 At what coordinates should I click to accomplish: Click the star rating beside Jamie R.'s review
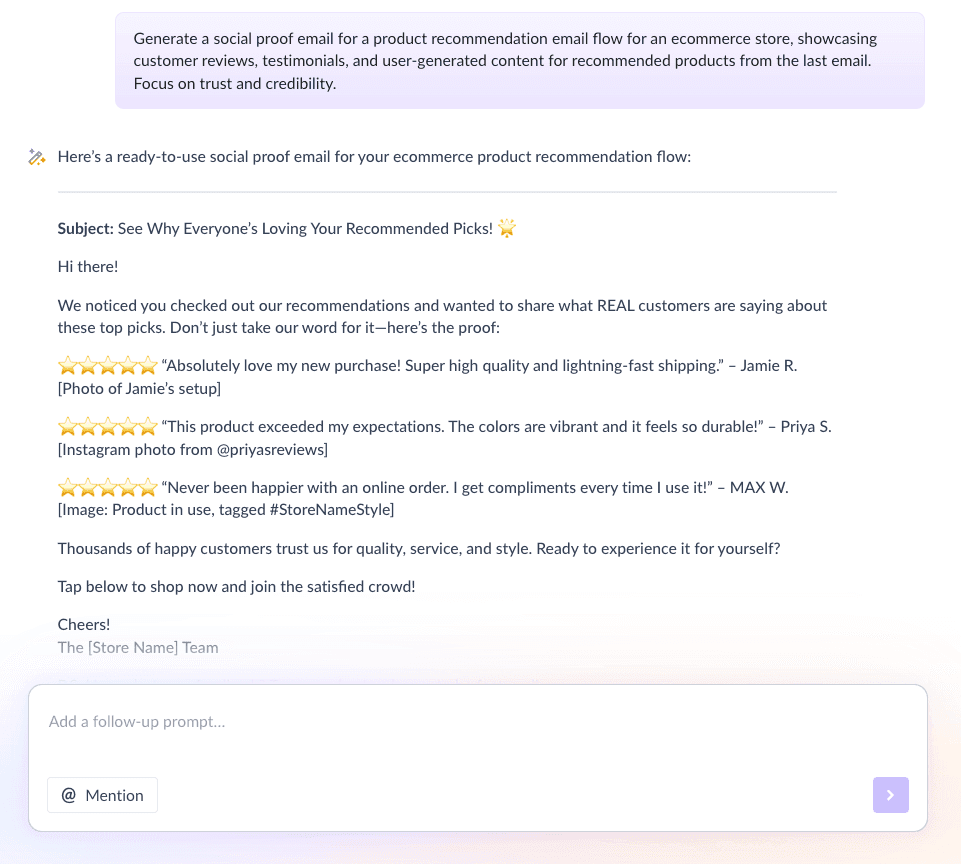(x=107, y=365)
